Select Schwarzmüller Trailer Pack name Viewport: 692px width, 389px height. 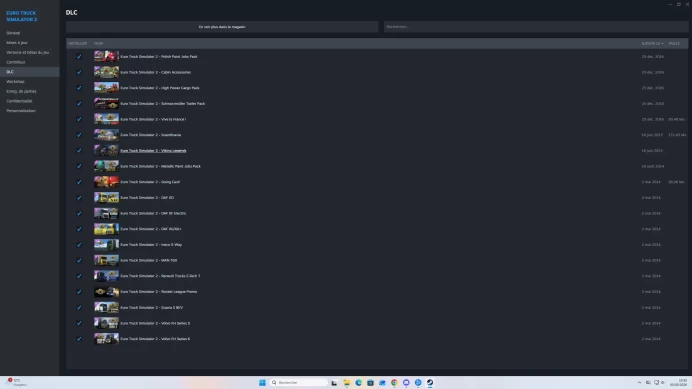pos(163,103)
